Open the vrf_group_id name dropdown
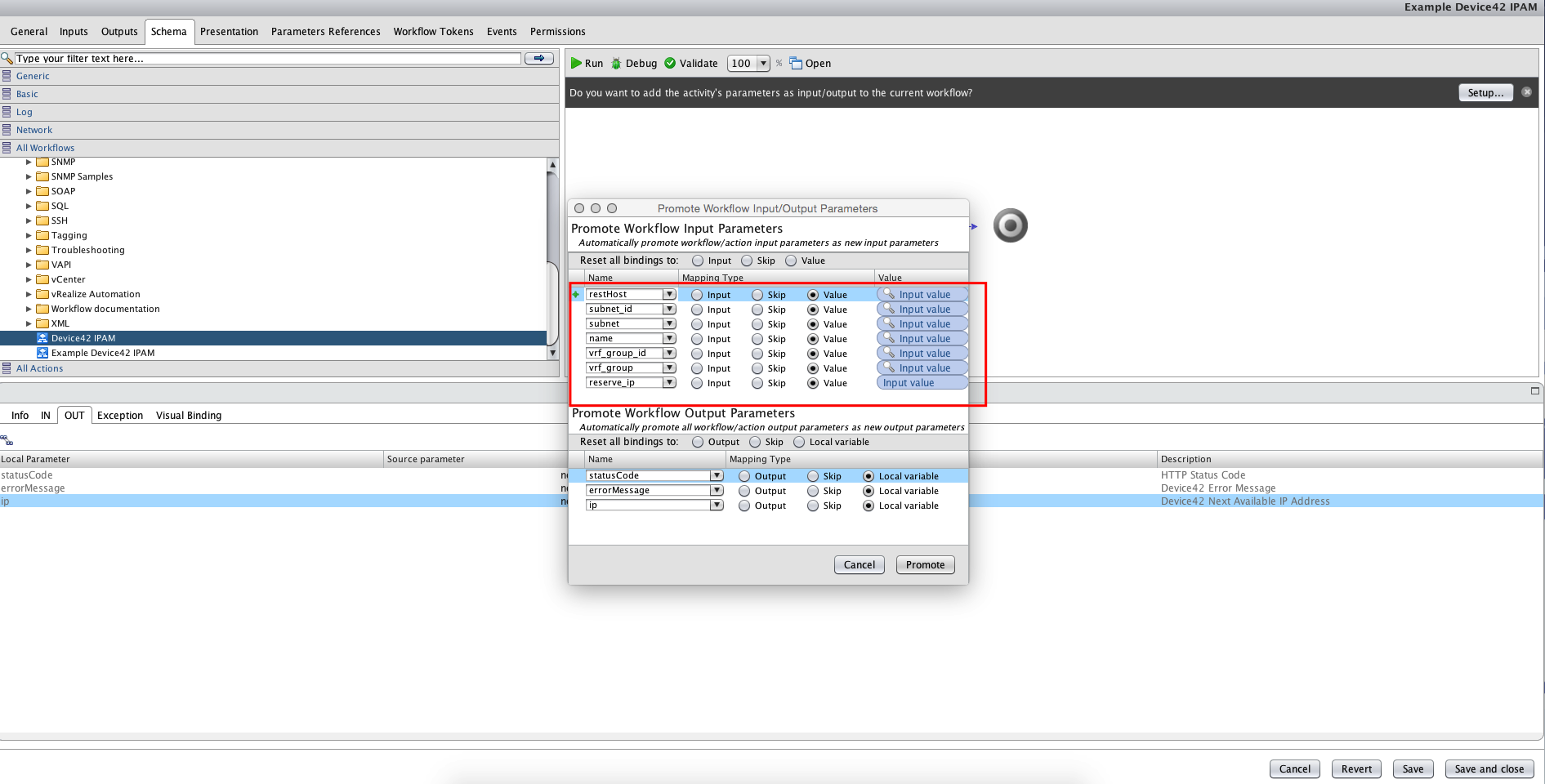 669,353
